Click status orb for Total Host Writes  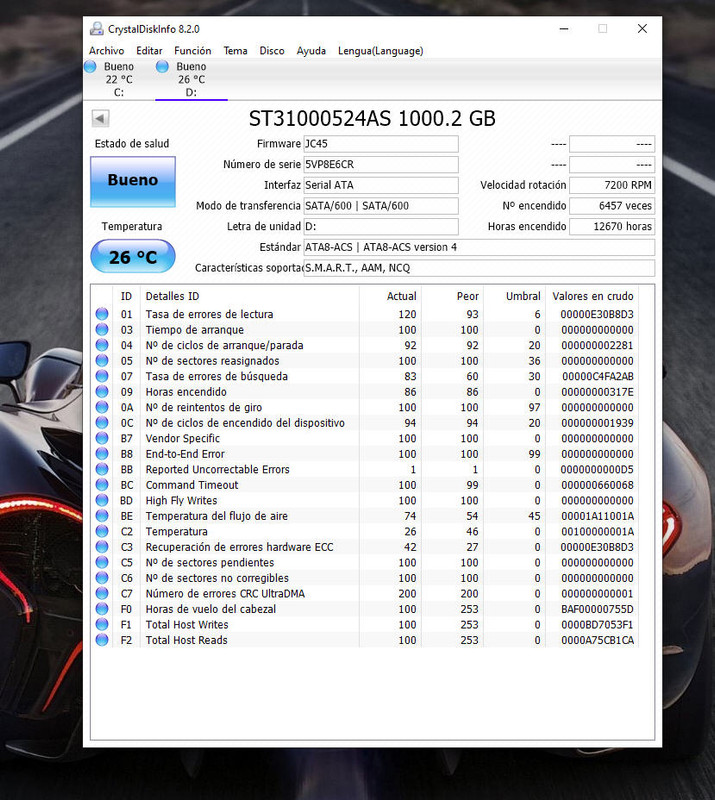point(102,624)
